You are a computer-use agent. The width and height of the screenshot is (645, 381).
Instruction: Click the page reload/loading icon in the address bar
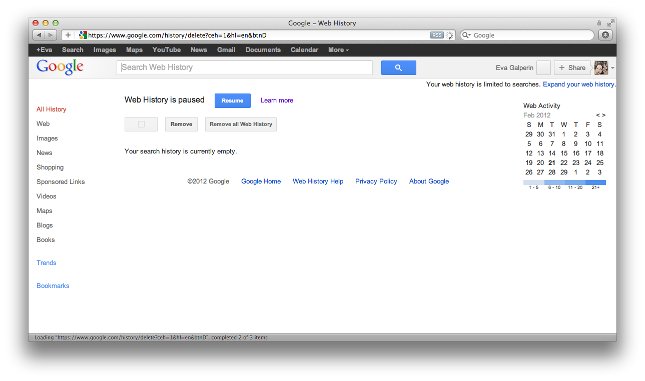tap(450, 35)
